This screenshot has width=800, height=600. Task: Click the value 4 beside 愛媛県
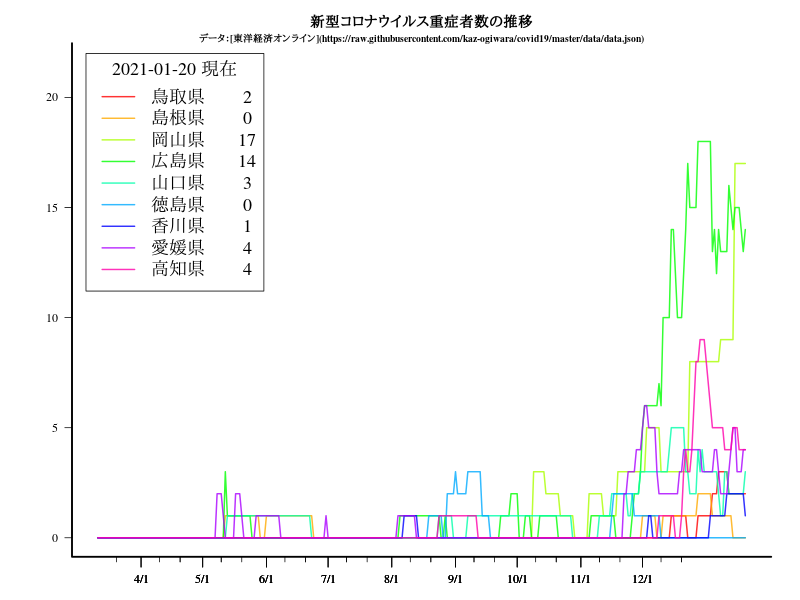[247, 248]
